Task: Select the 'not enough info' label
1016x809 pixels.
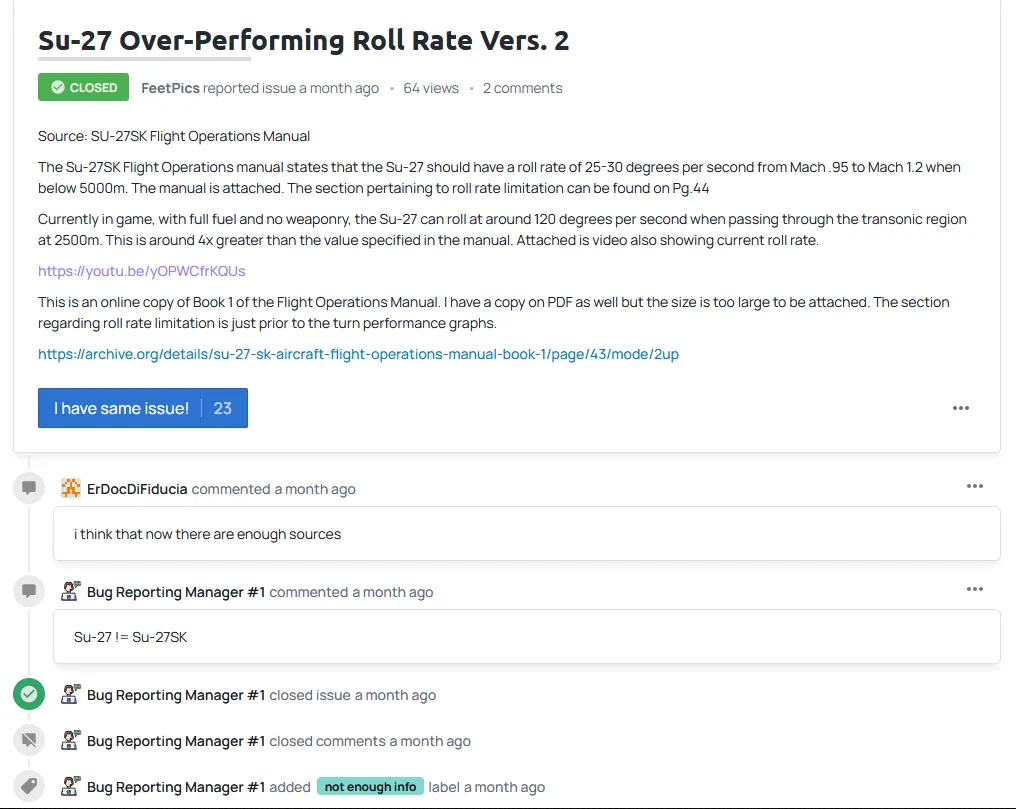Action: click(x=370, y=787)
